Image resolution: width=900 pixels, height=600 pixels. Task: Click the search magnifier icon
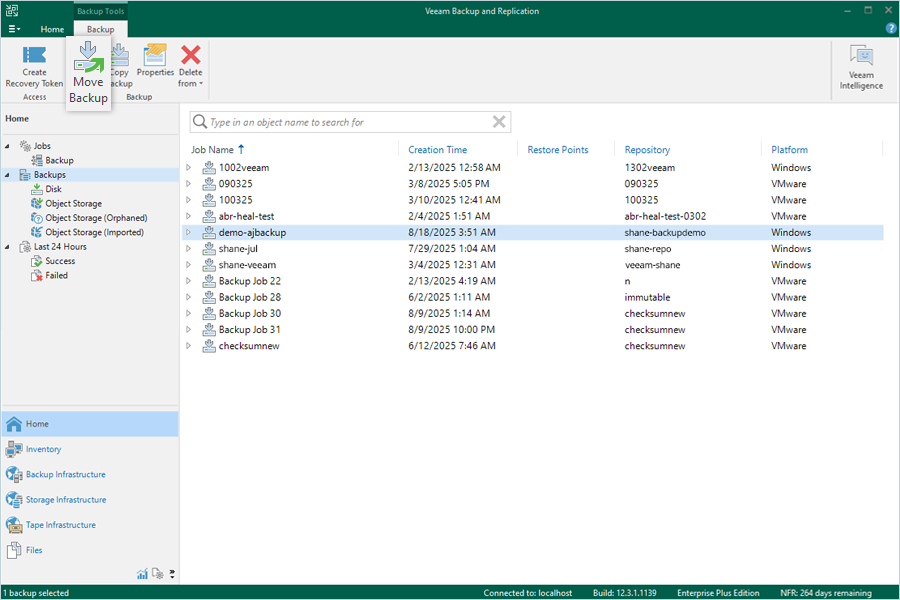coord(200,122)
